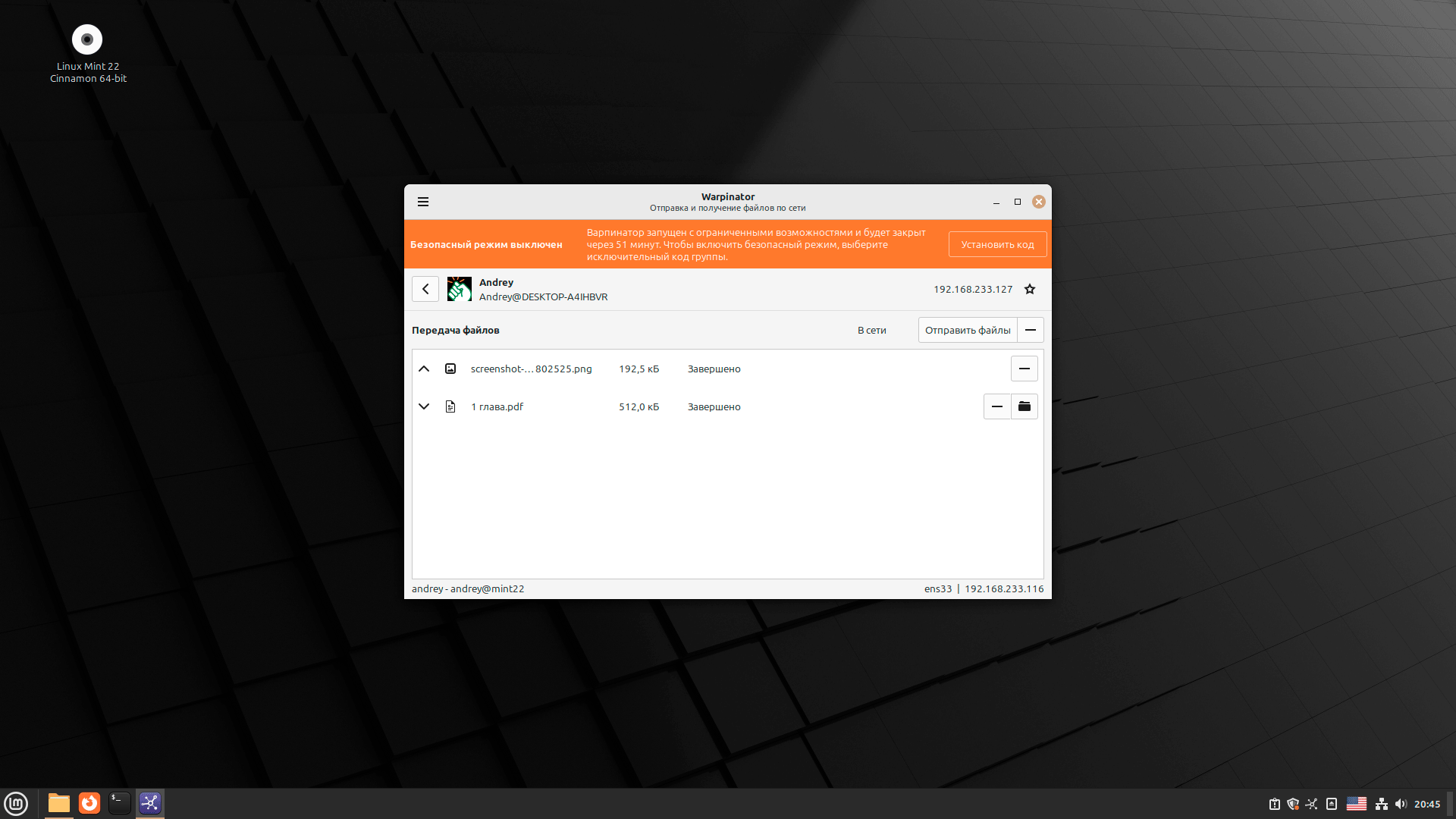Expand the 1 глава.pdf transfer row
1456x819 pixels.
click(424, 406)
